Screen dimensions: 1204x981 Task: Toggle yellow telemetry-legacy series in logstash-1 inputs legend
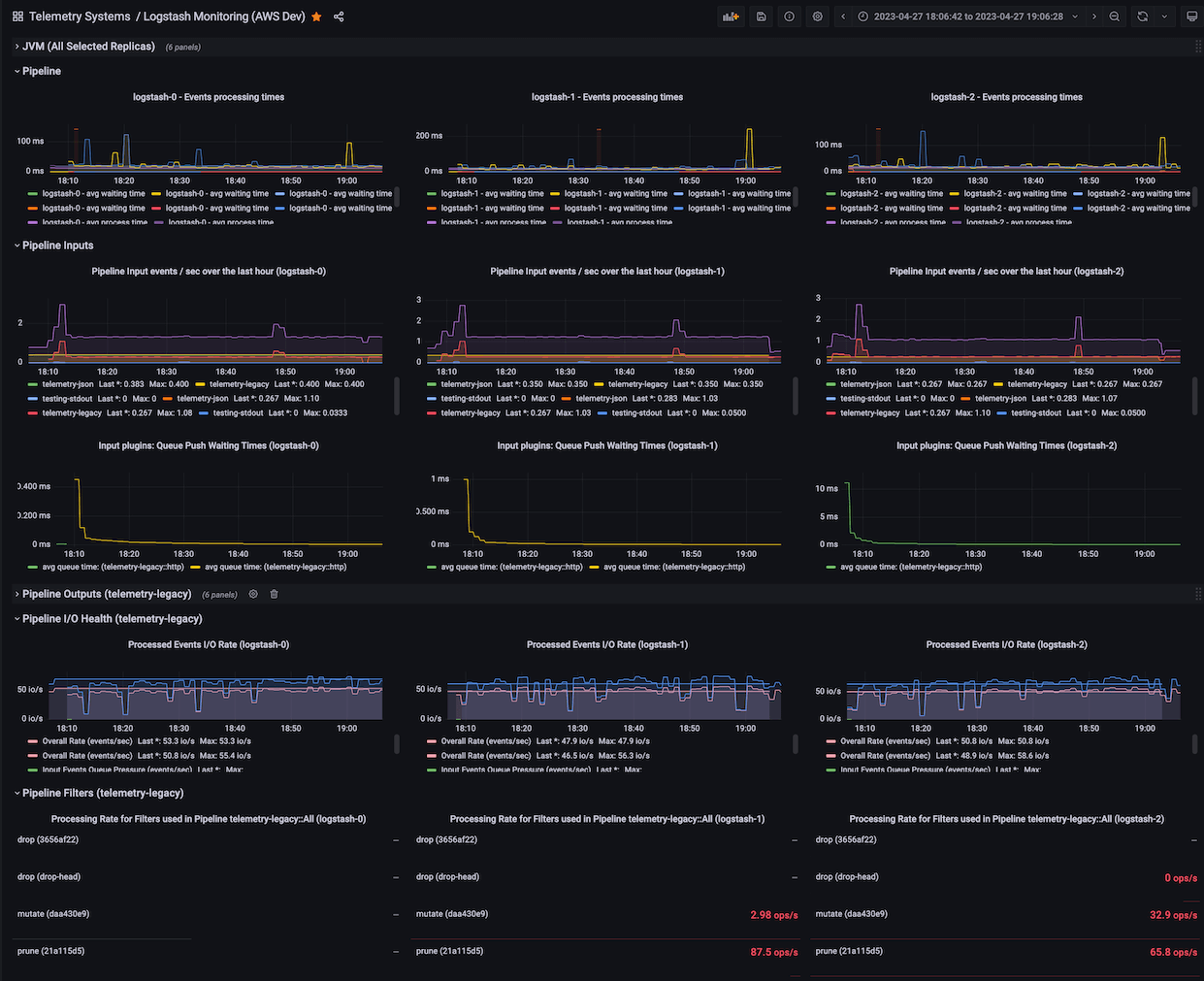click(x=636, y=384)
